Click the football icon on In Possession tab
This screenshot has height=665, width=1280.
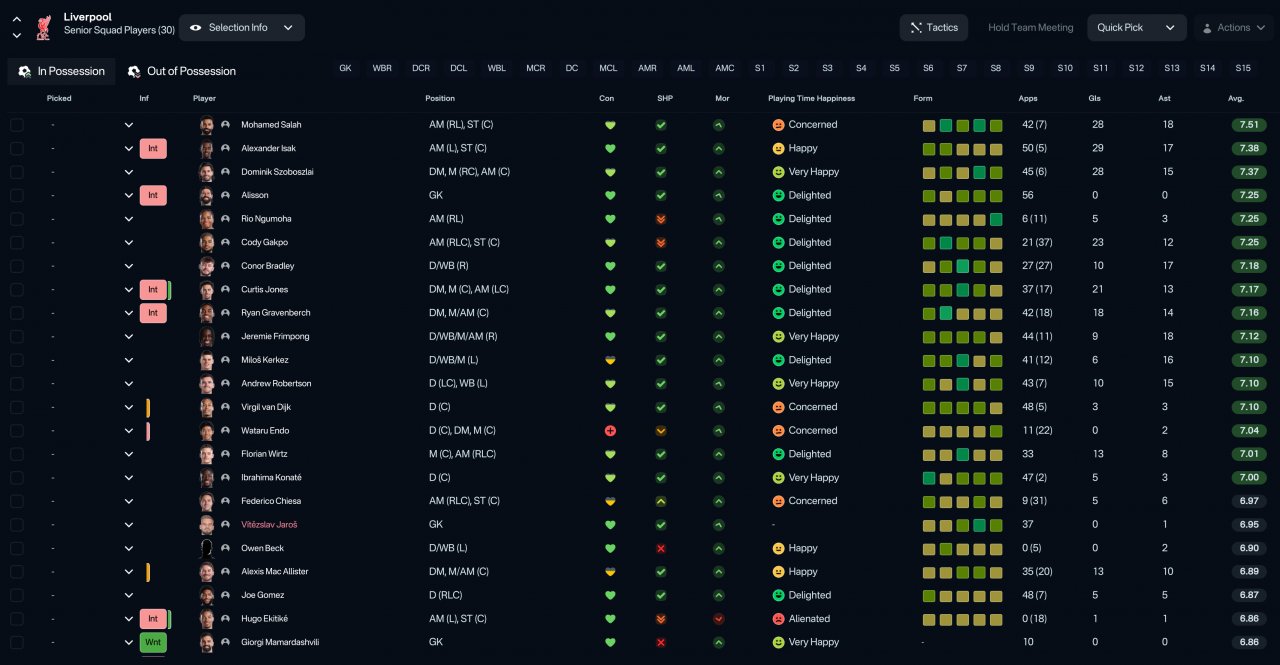click(x=25, y=72)
